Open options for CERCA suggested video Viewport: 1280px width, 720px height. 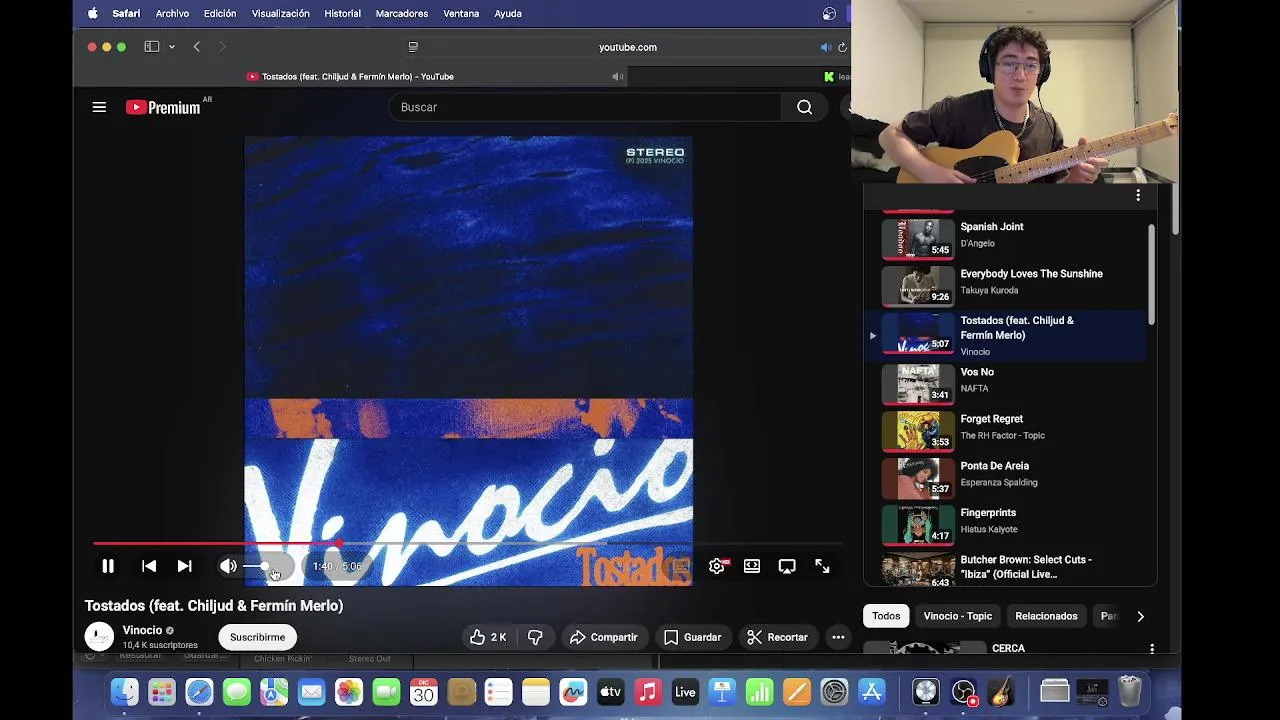(1152, 649)
